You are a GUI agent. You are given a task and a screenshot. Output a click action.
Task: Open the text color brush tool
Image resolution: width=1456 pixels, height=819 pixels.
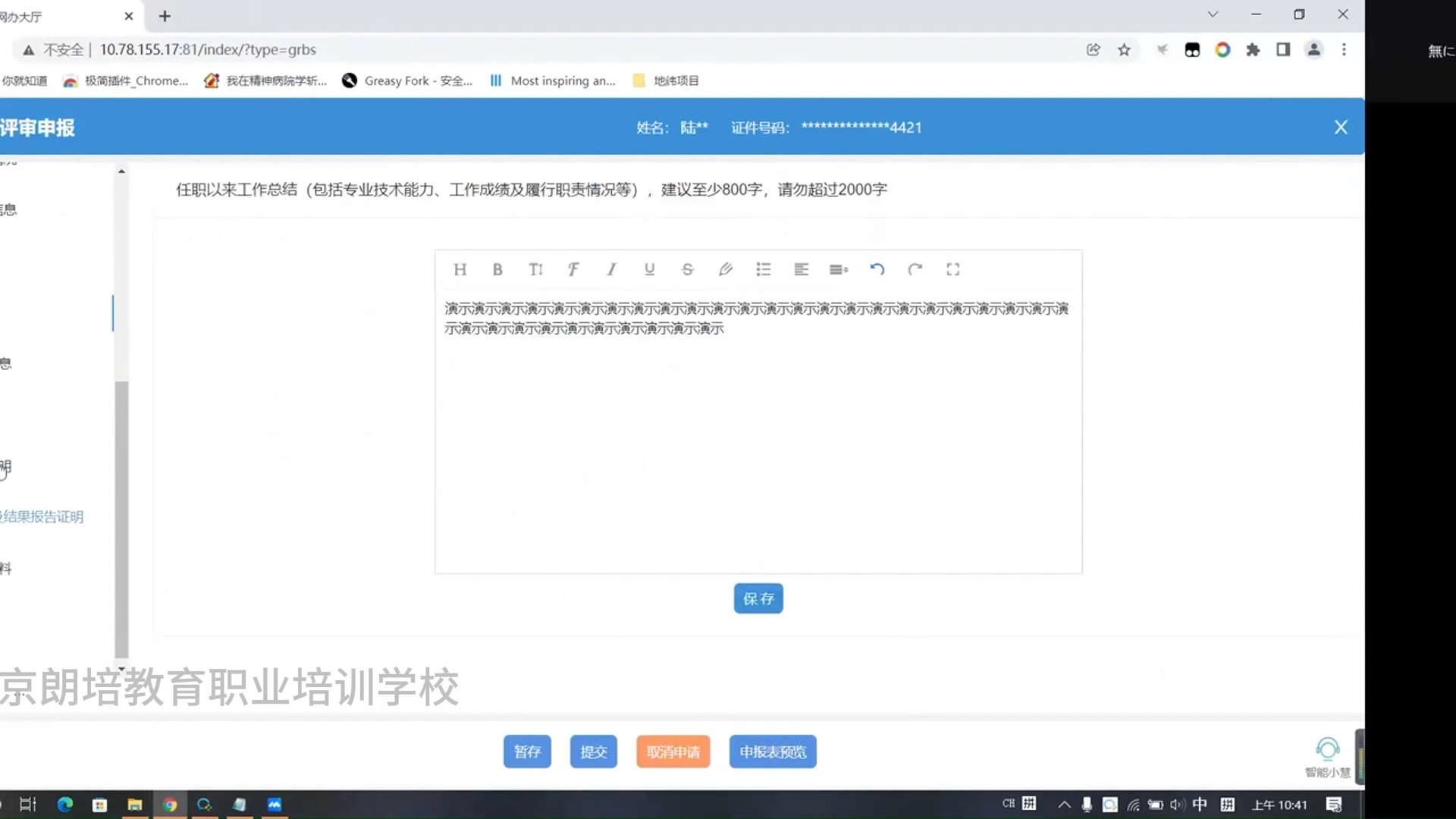coord(725,269)
